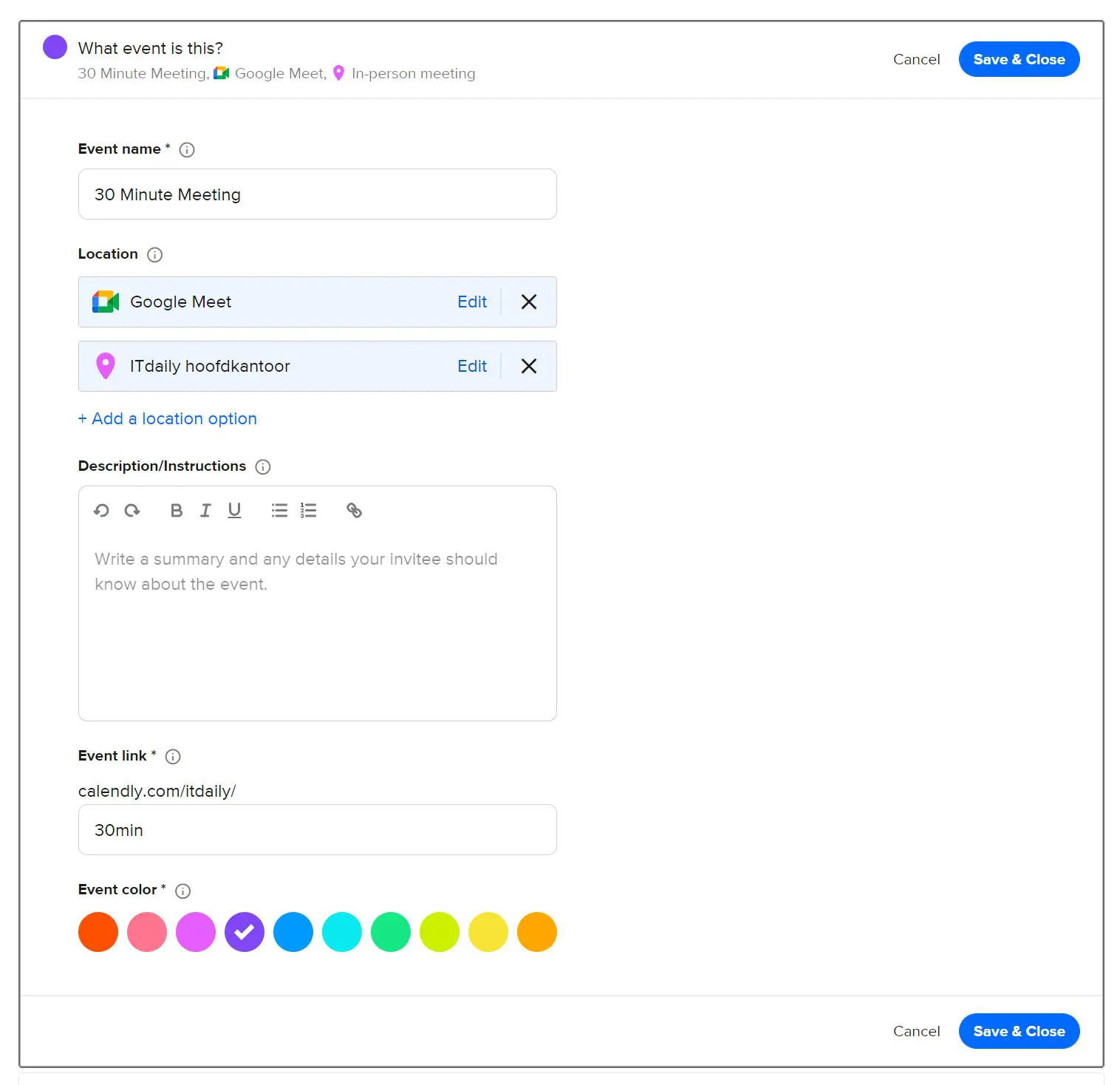
Task: Select the lime event color
Action: click(x=440, y=932)
